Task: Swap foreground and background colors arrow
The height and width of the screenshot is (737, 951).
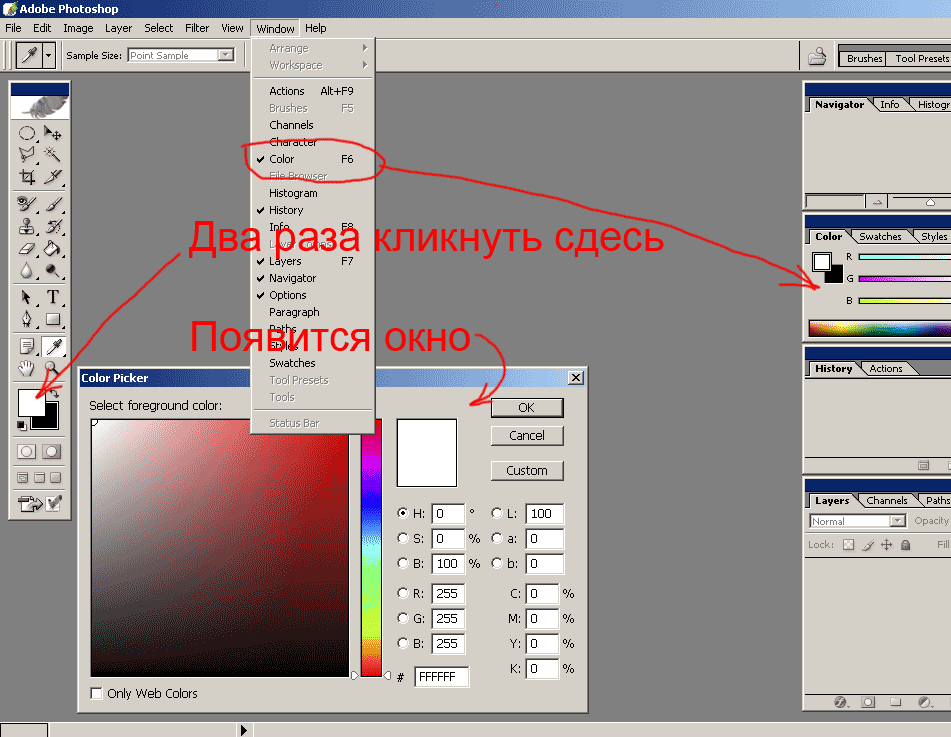Action: [x=55, y=394]
